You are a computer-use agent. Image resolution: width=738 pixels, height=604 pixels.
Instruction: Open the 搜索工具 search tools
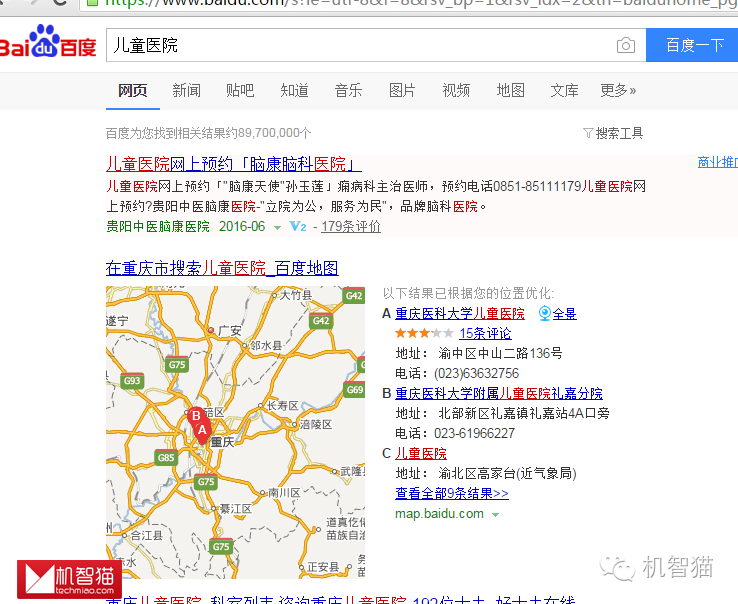pyautogui.click(x=619, y=133)
